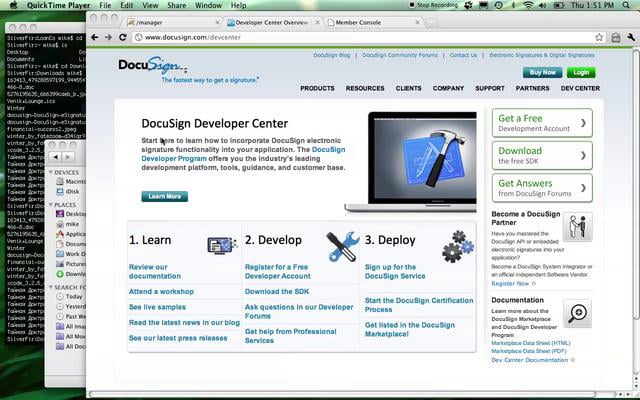Open Get listed in the DocuSign Marketplace link
Image resolution: width=640 pixels, height=400 pixels.
pyautogui.click(x=409, y=329)
